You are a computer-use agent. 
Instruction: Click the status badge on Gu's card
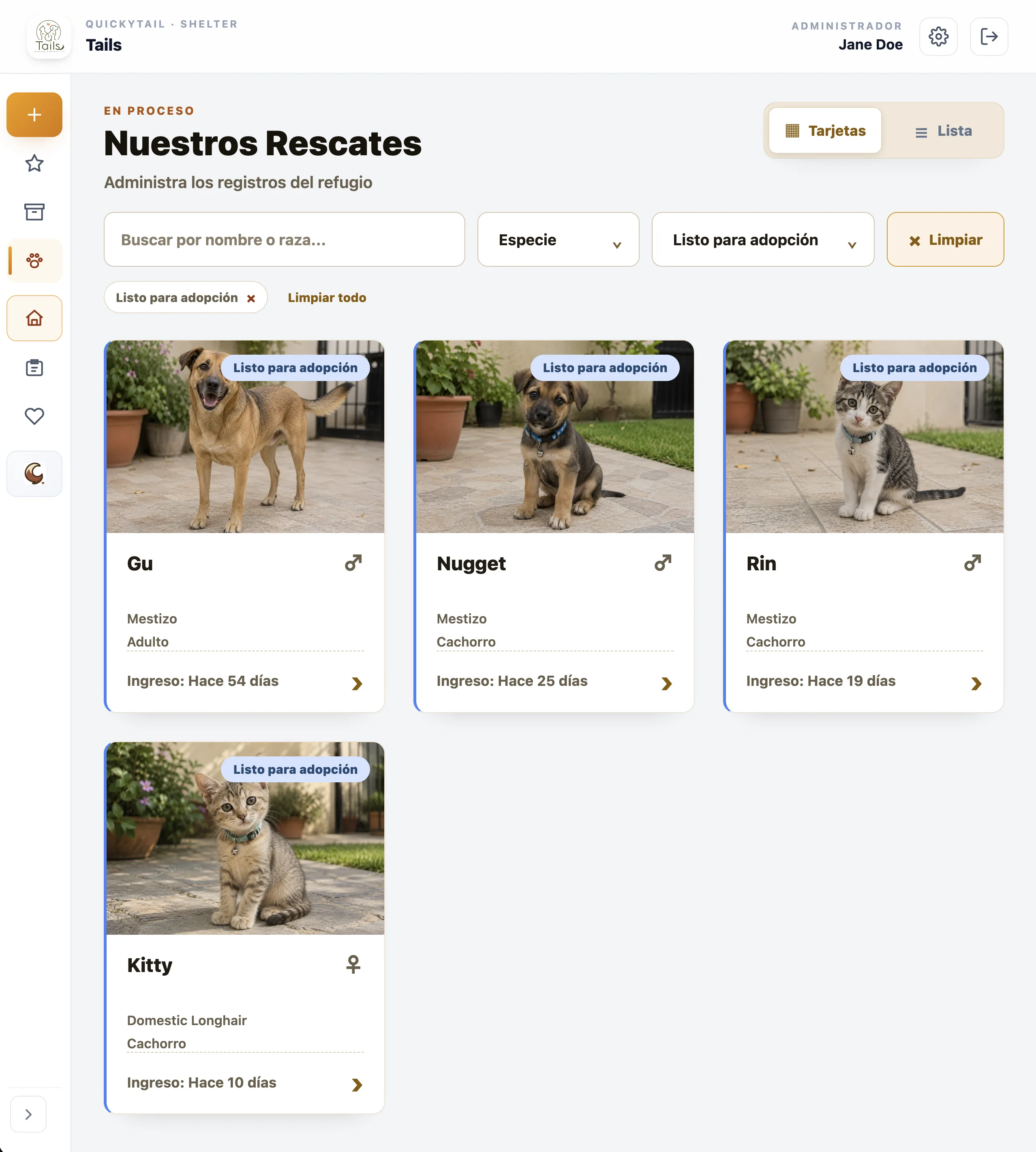(x=295, y=368)
